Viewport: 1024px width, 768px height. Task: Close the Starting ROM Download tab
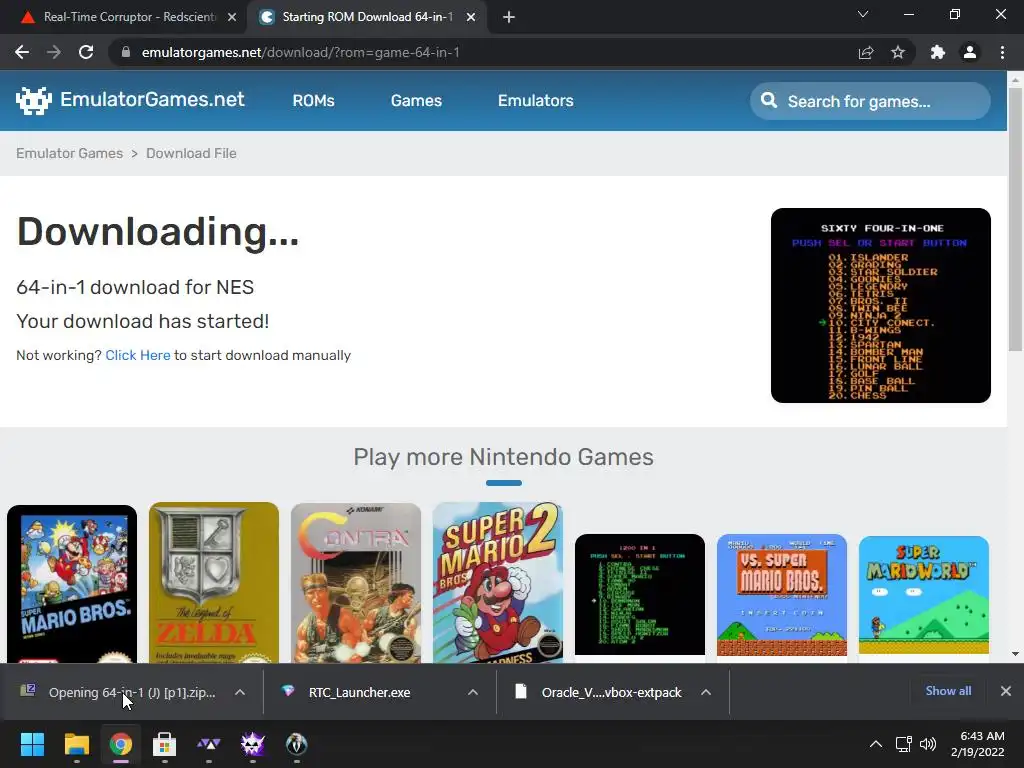click(x=471, y=17)
